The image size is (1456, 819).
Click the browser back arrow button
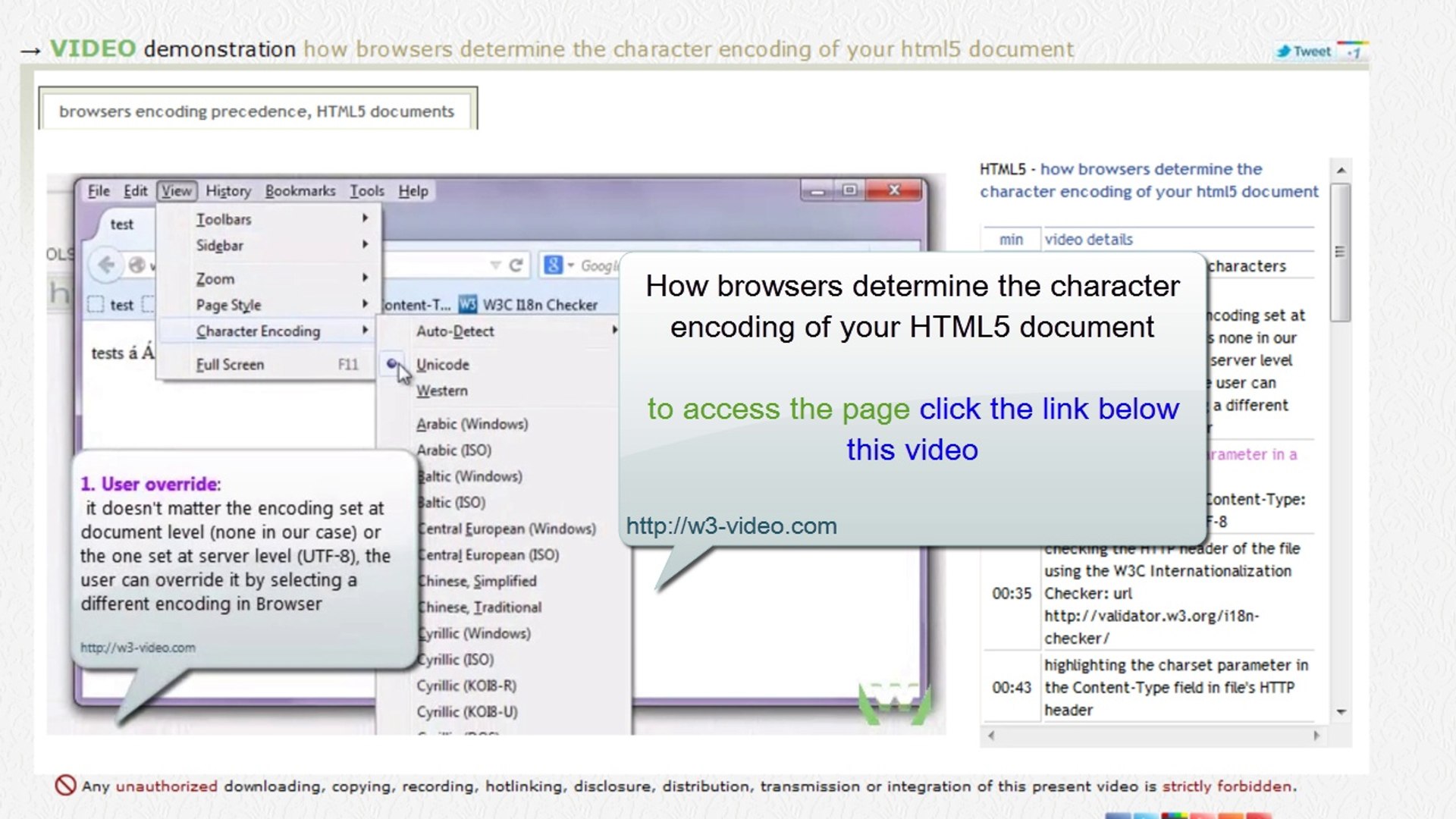pos(106,265)
